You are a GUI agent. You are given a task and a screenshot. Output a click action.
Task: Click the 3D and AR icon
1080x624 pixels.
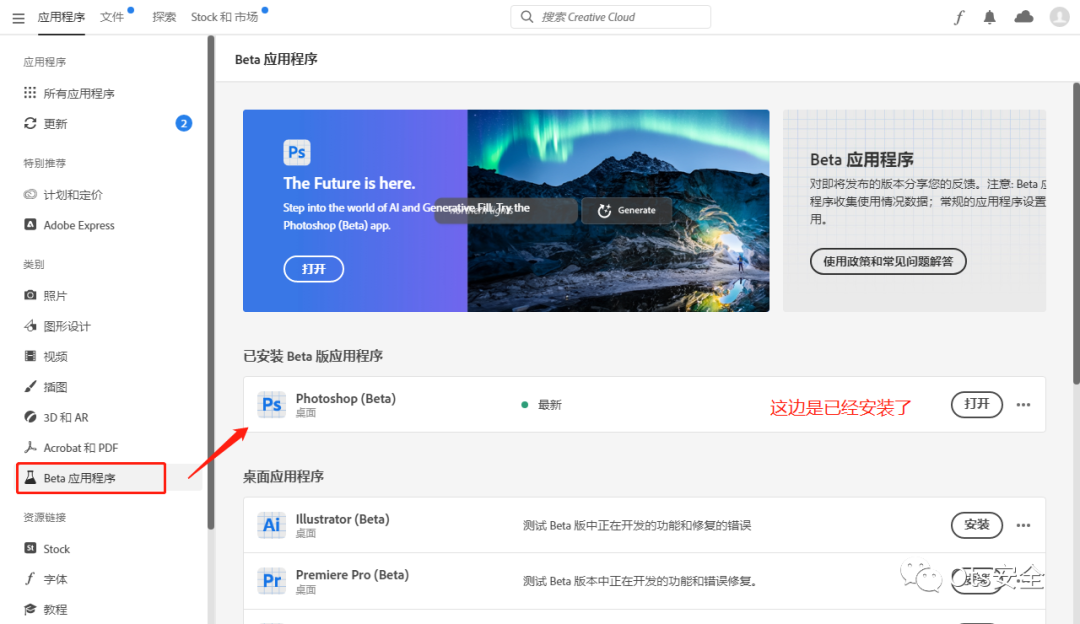30,417
